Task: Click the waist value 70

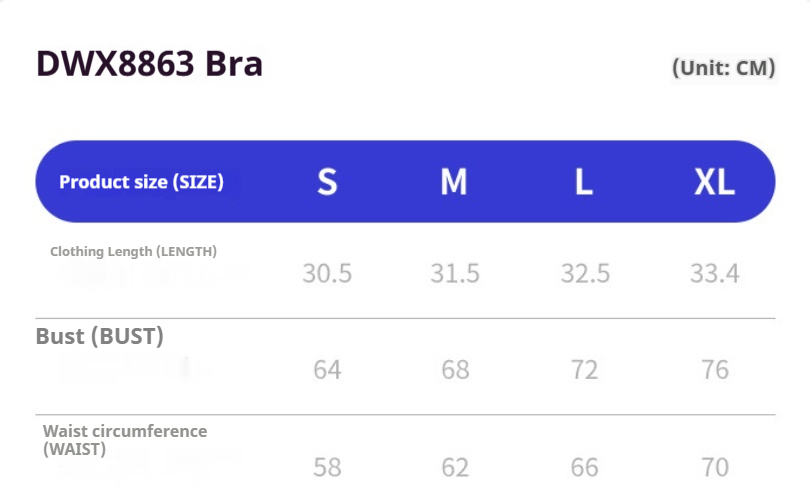Action: coord(715,467)
